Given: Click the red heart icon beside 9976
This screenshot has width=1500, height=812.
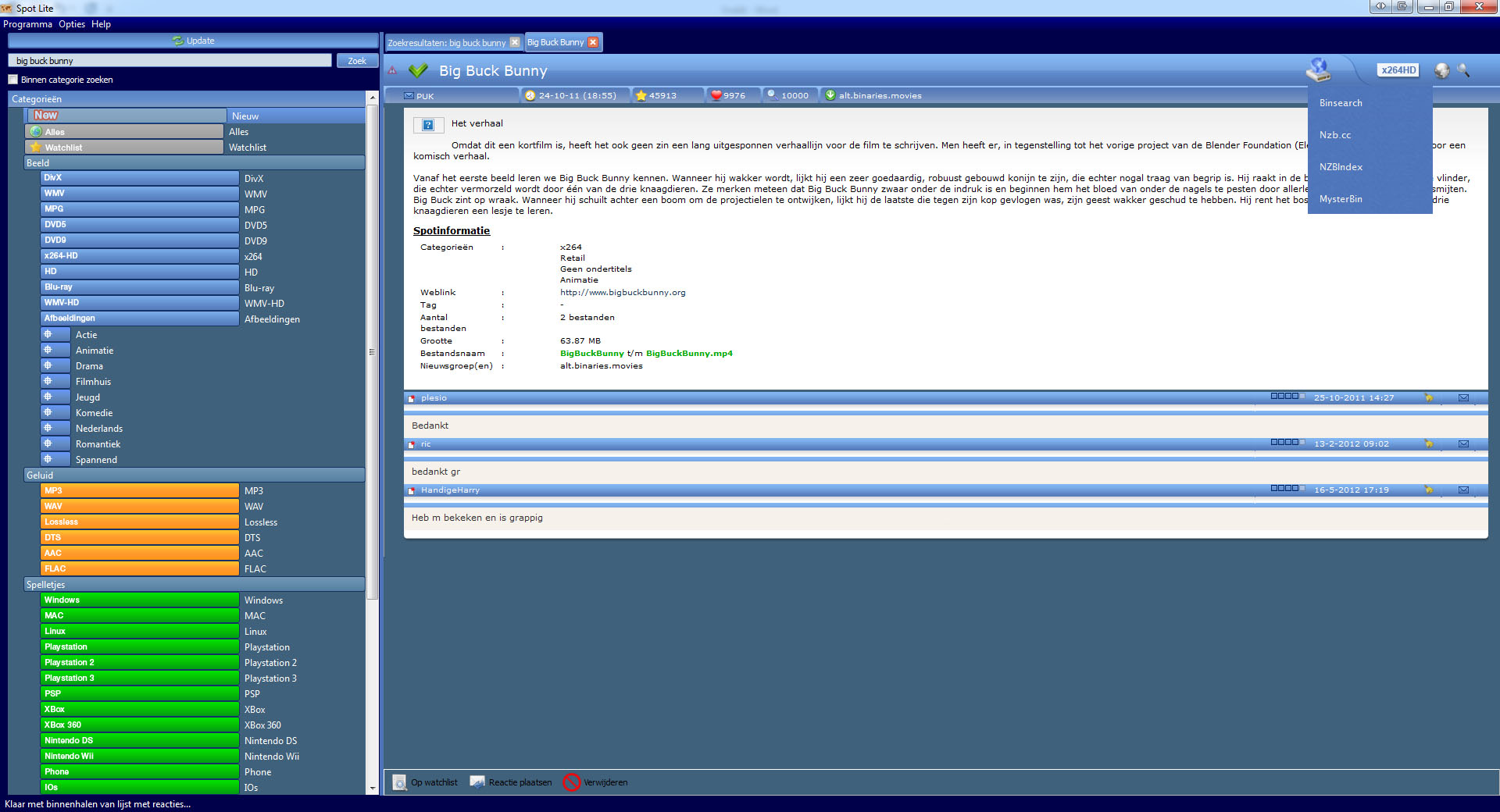Looking at the screenshot, I should point(716,95).
